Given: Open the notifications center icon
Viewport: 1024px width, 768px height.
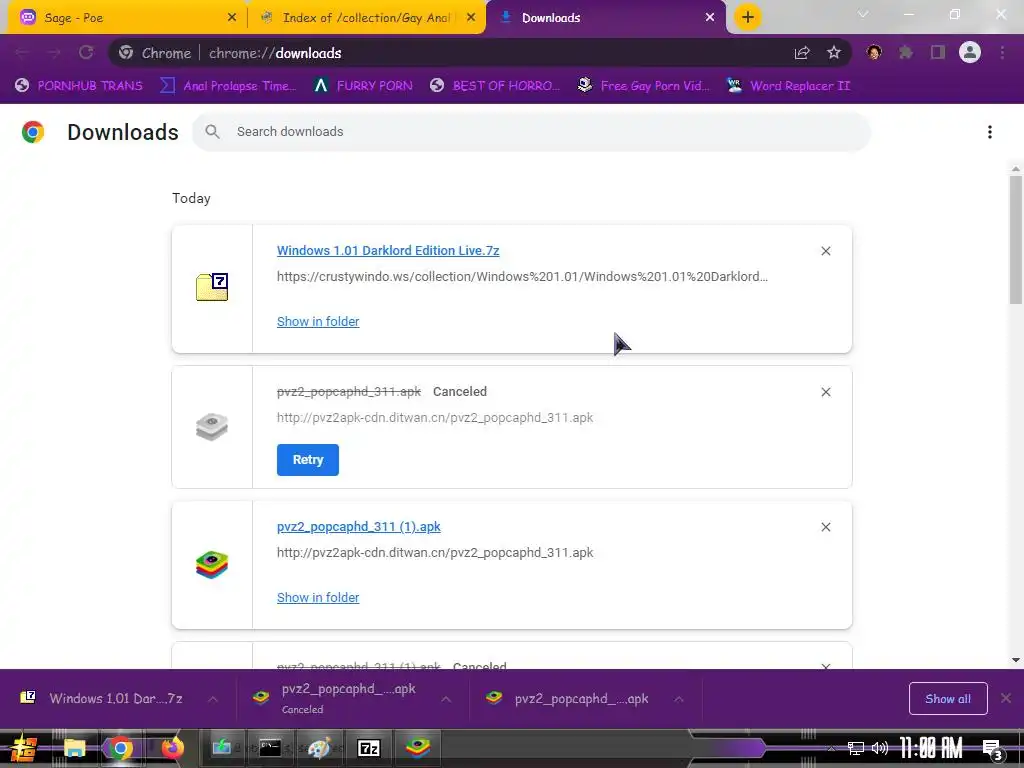Looking at the screenshot, I should (992, 749).
